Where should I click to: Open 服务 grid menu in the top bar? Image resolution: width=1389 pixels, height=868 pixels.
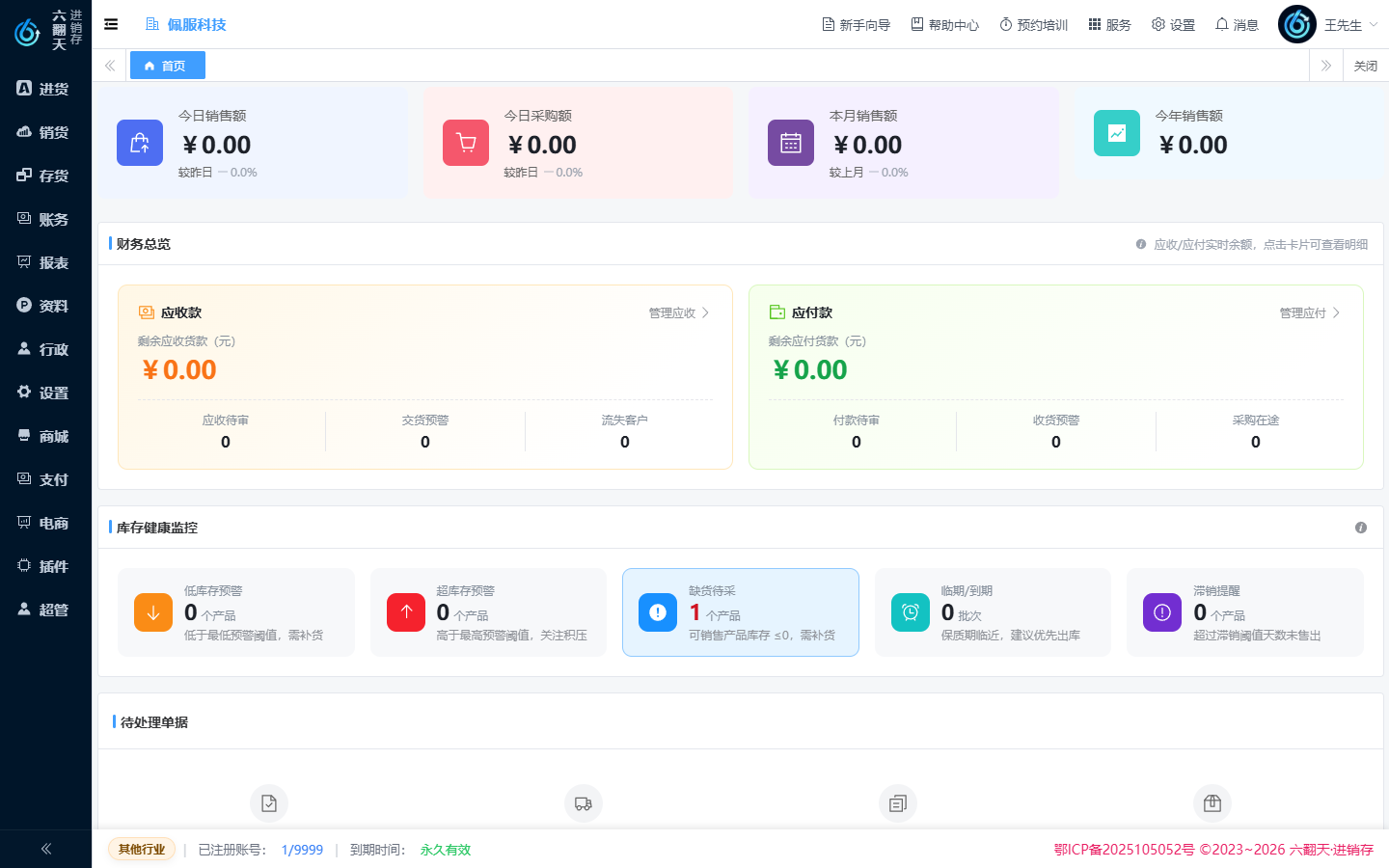(1109, 25)
